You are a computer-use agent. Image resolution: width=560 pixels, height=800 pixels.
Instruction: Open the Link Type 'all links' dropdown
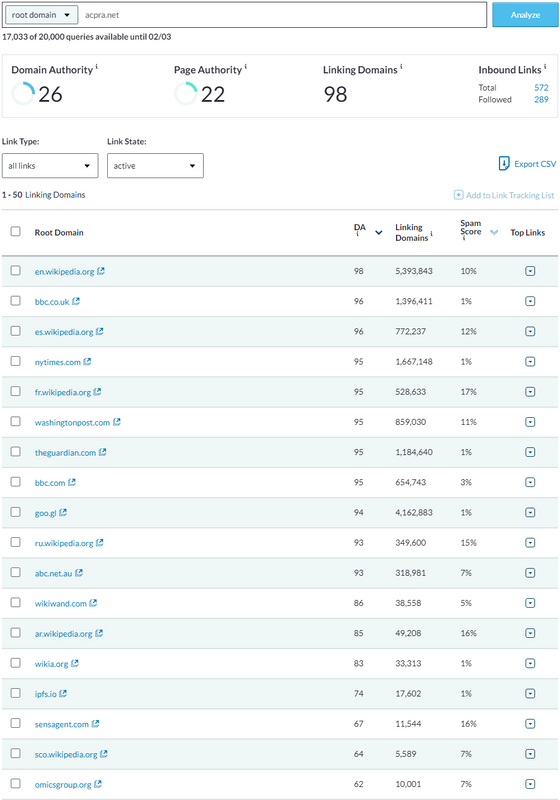[50, 166]
